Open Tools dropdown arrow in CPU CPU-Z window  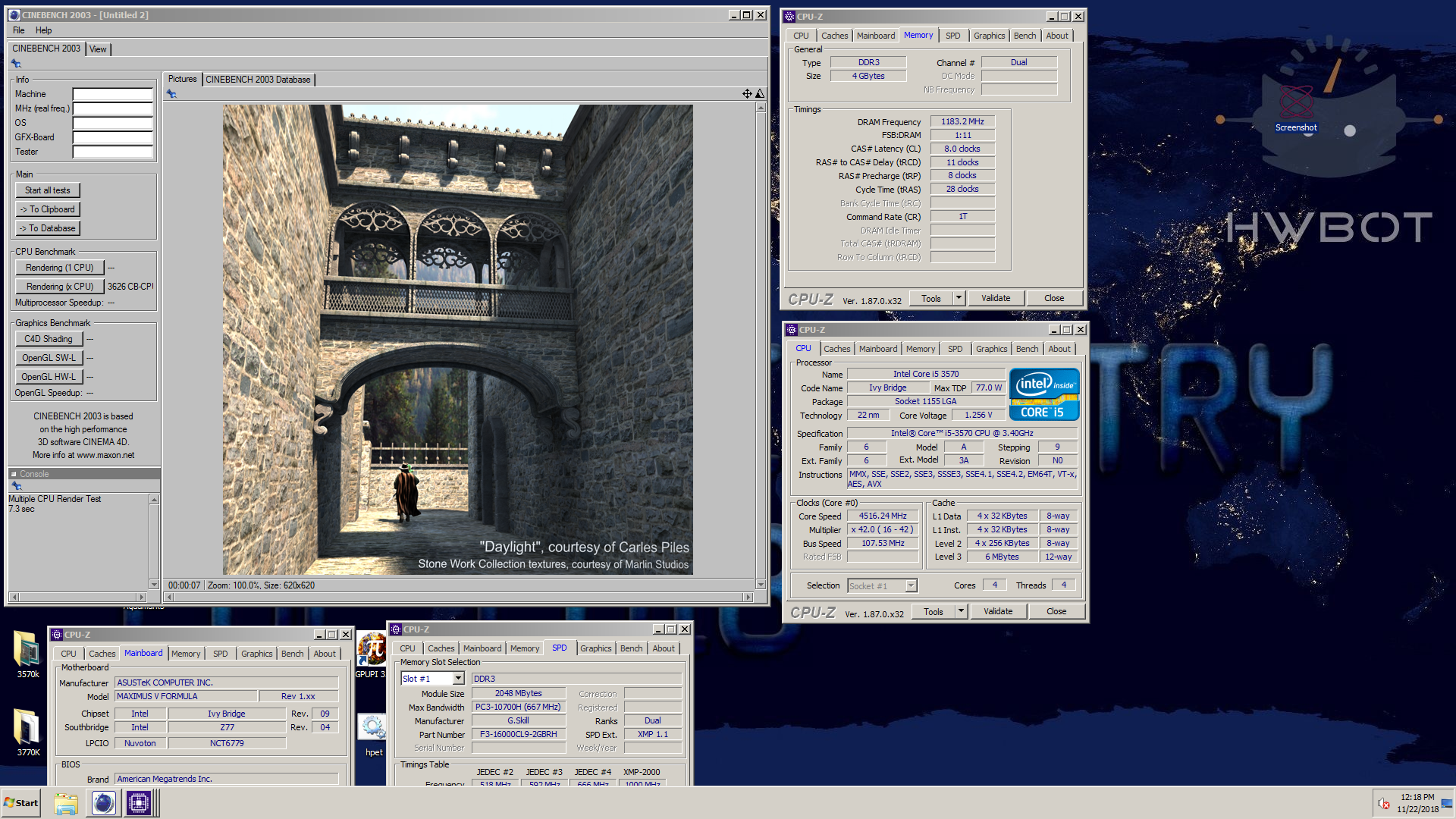[x=961, y=611]
